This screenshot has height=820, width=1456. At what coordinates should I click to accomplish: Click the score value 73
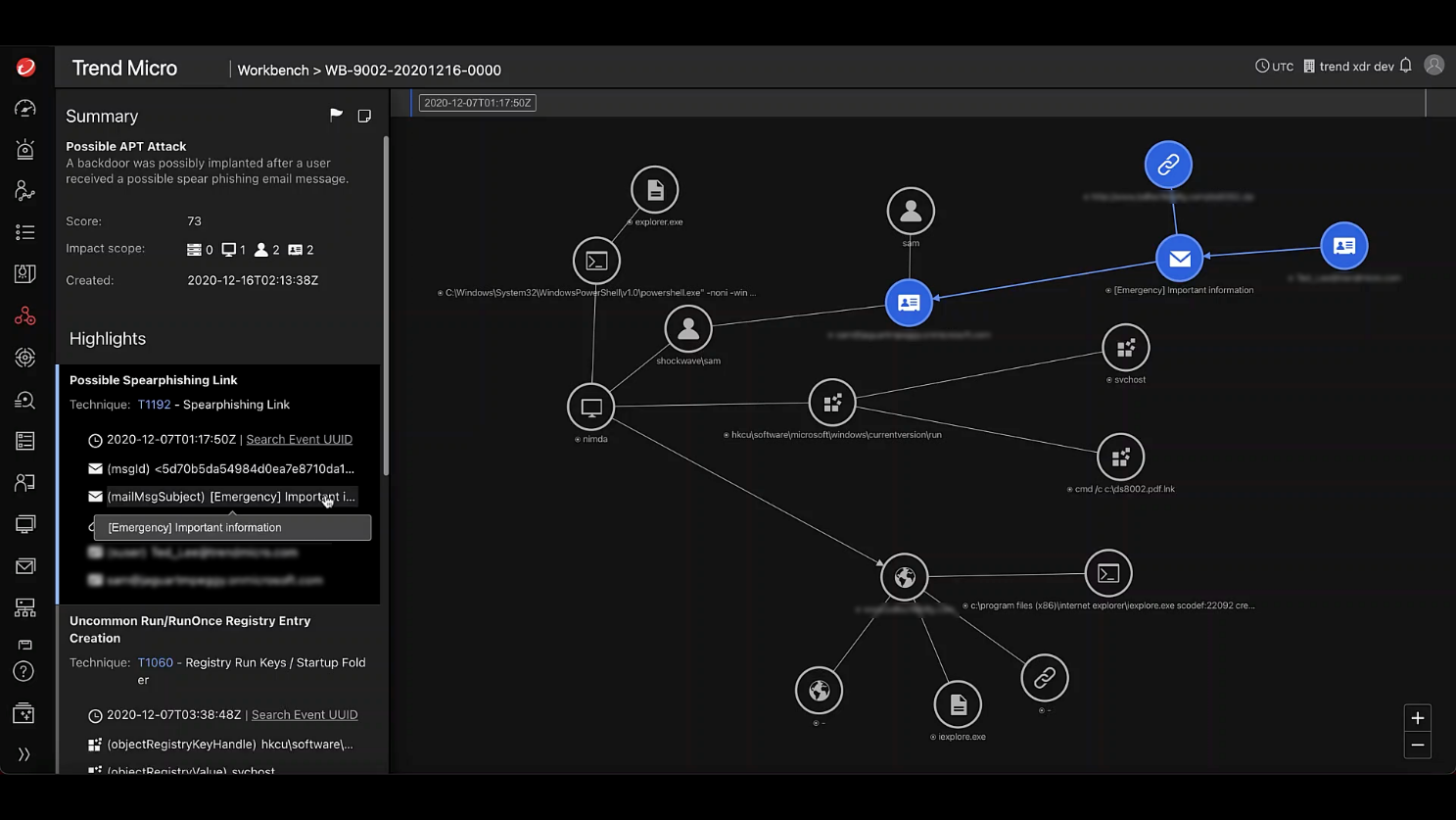tap(194, 221)
